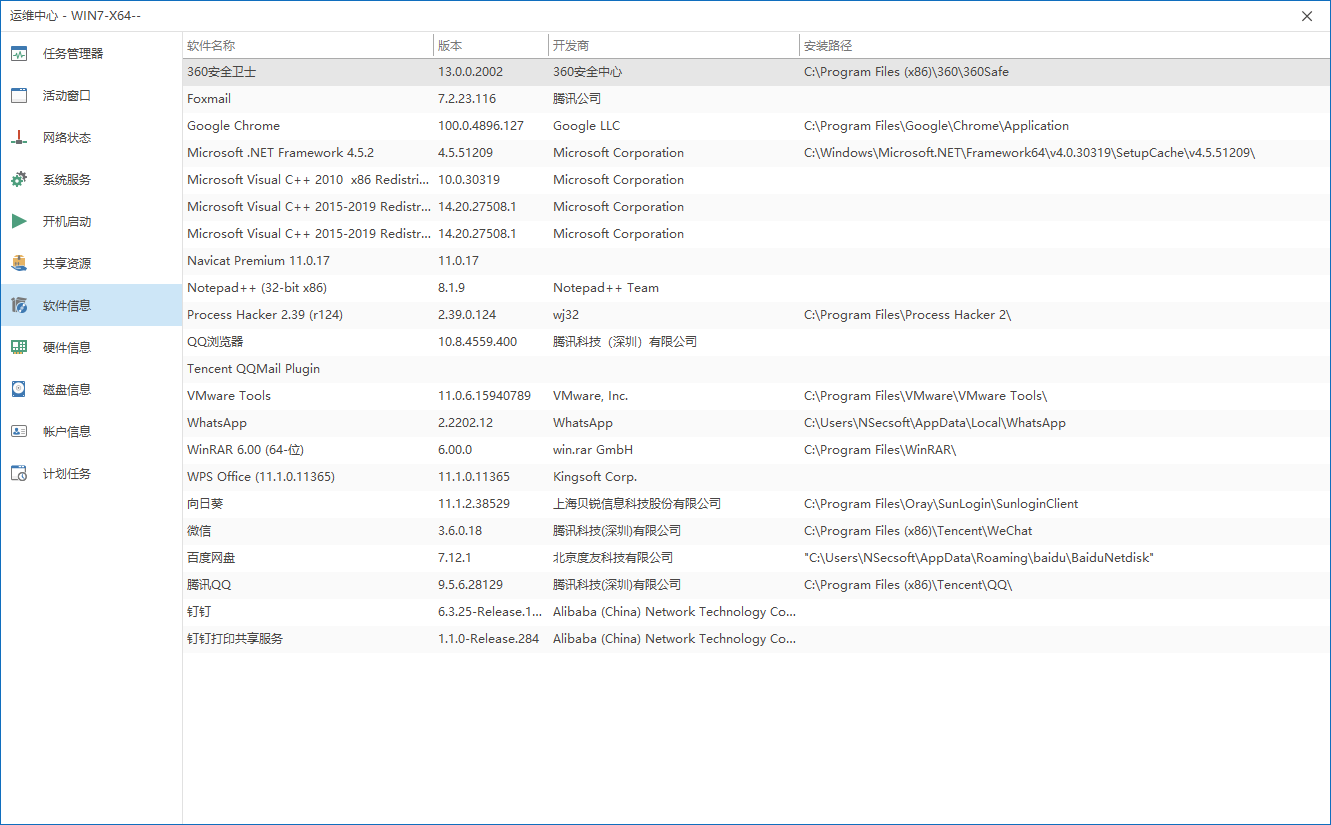This screenshot has width=1331, height=825.
Task: Select the 硬件信息 label
Action: click(x=66, y=348)
